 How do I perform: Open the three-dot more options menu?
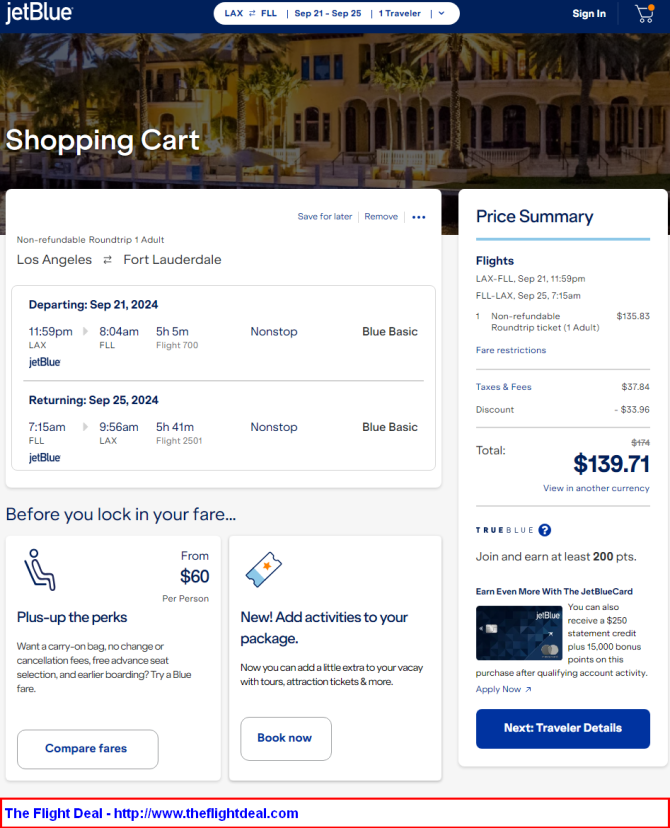419,217
